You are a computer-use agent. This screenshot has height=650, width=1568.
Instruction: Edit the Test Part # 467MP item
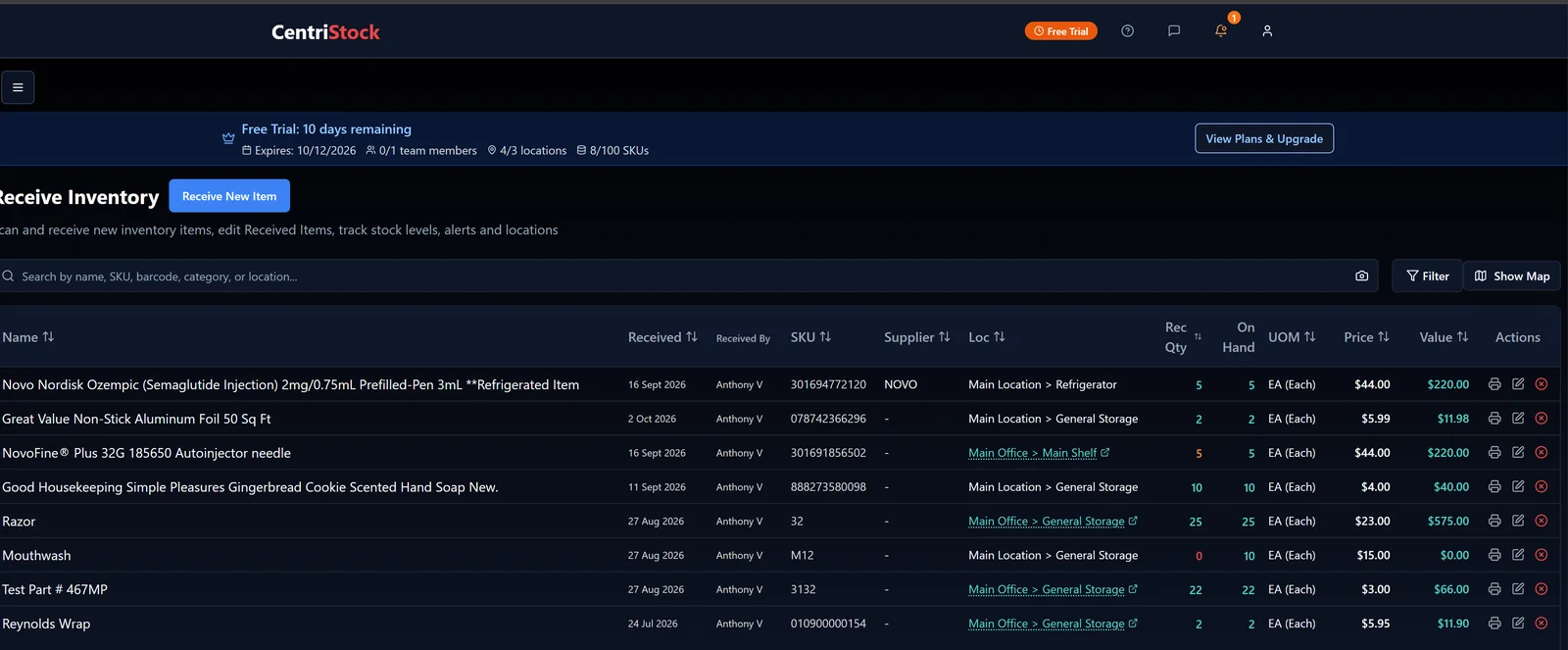1518,589
